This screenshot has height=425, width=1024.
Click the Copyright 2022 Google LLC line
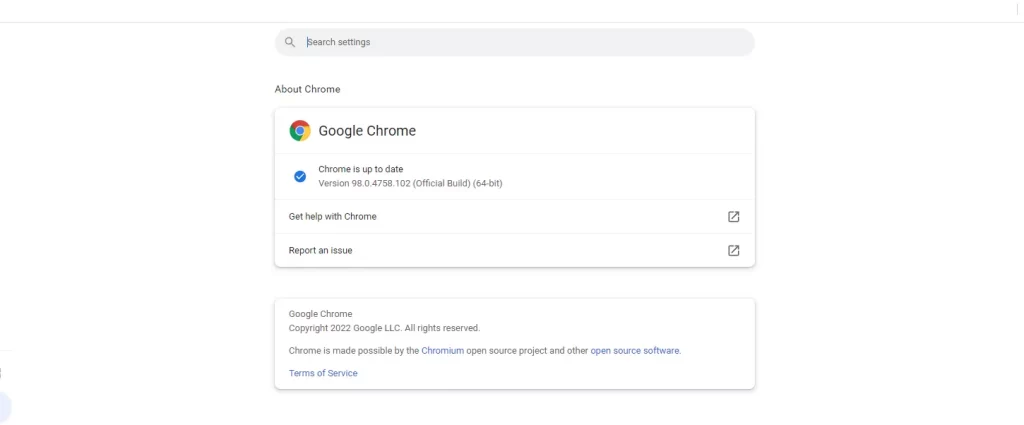(384, 328)
